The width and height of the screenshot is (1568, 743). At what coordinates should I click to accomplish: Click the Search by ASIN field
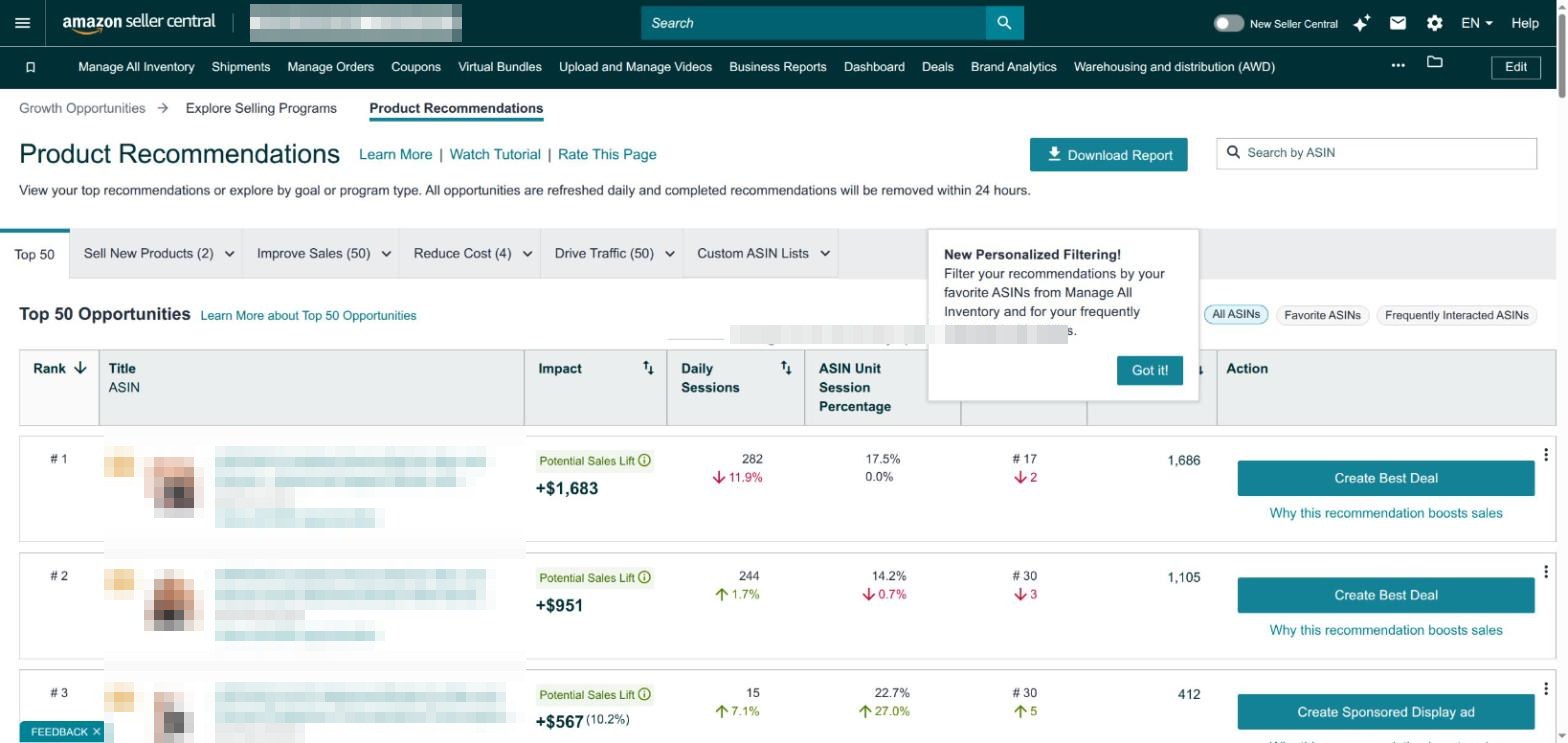coord(1377,153)
